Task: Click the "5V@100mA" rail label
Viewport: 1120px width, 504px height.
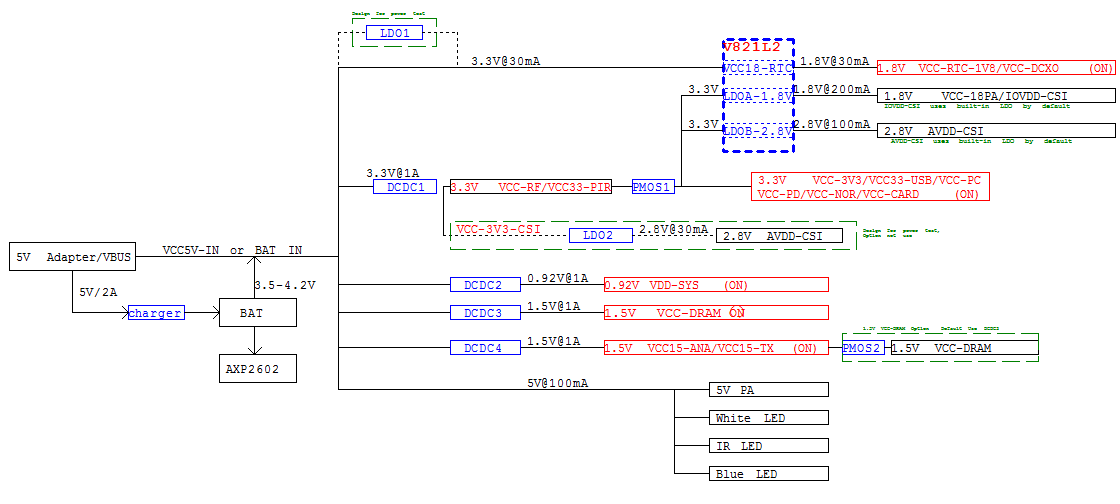Action: coord(558,383)
